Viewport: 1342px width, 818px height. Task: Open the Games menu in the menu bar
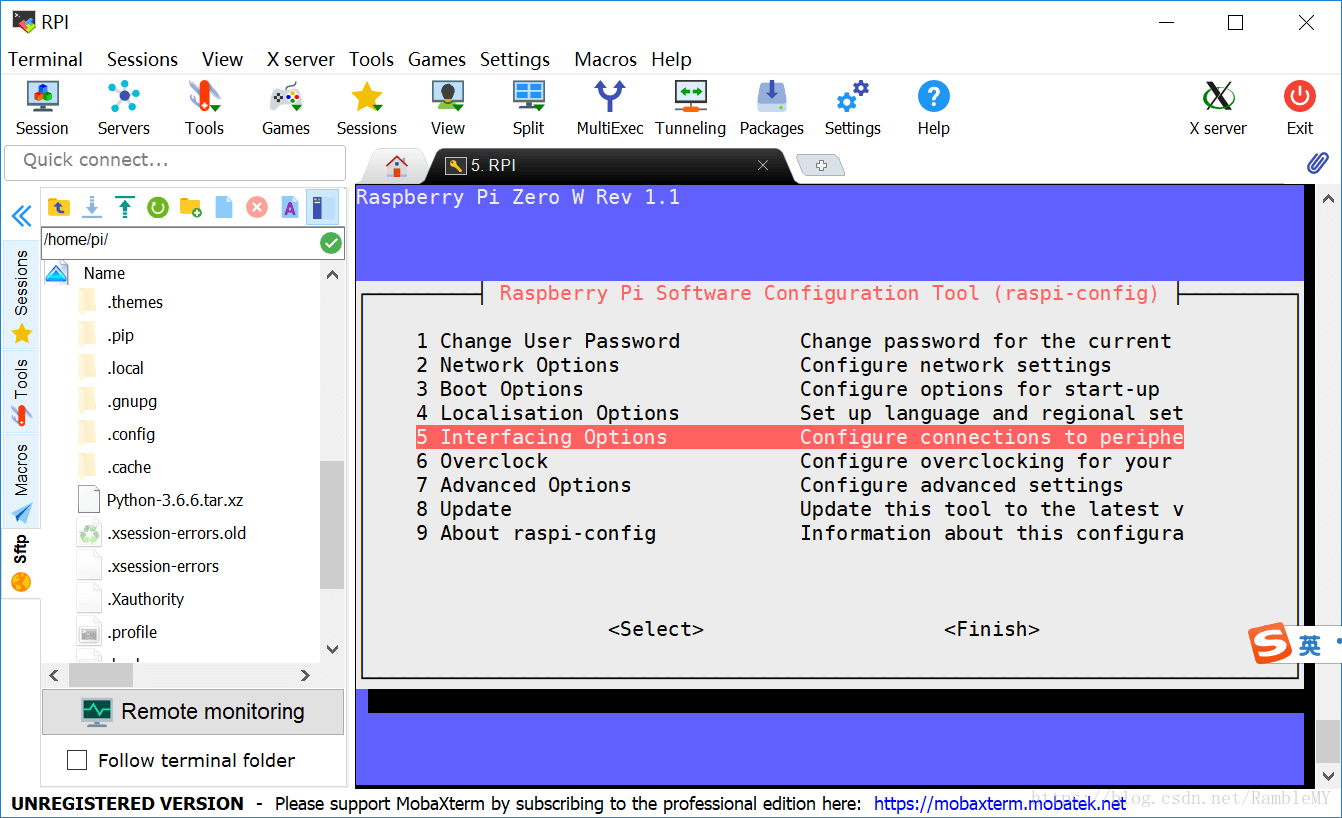pos(437,59)
